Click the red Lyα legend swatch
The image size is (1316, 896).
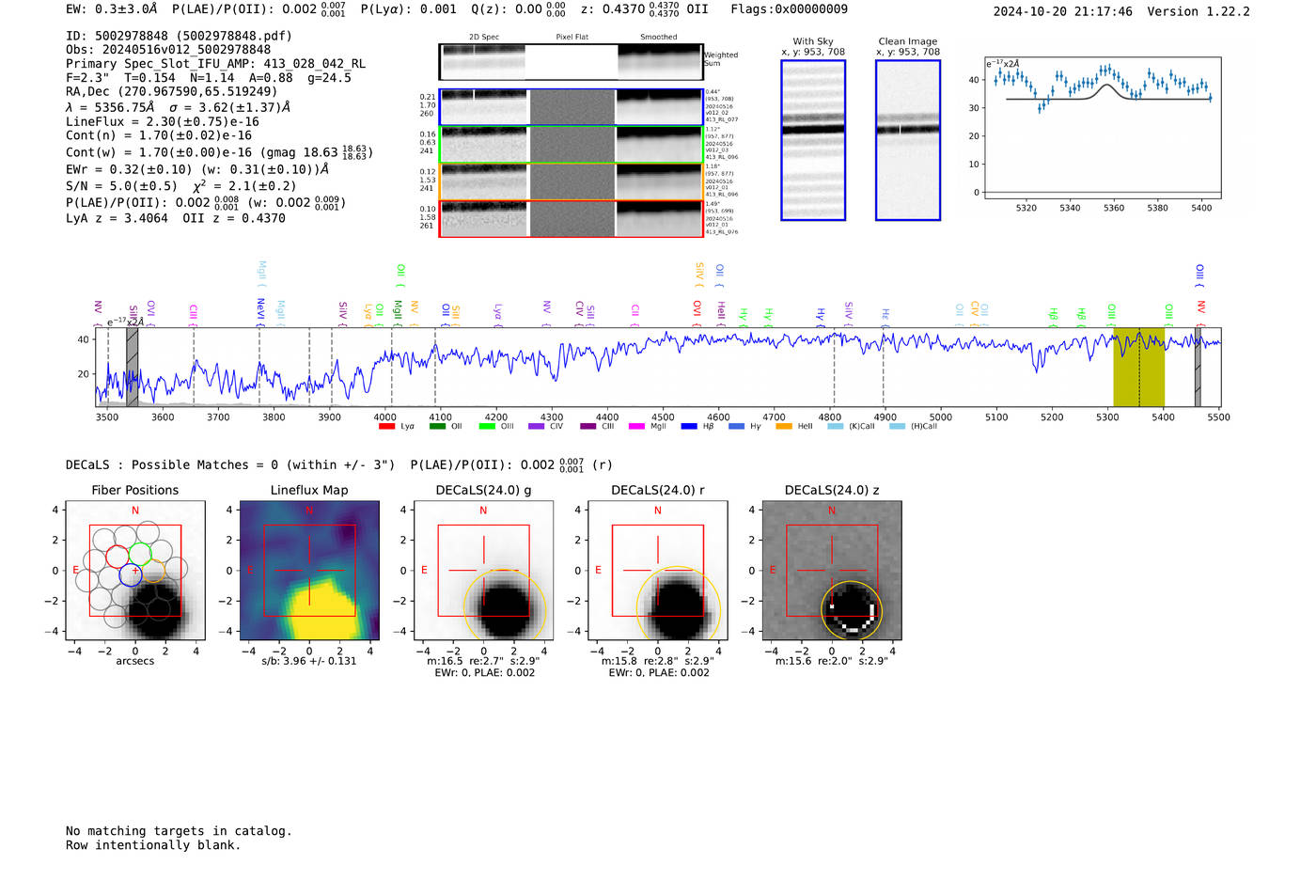[386, 427]
